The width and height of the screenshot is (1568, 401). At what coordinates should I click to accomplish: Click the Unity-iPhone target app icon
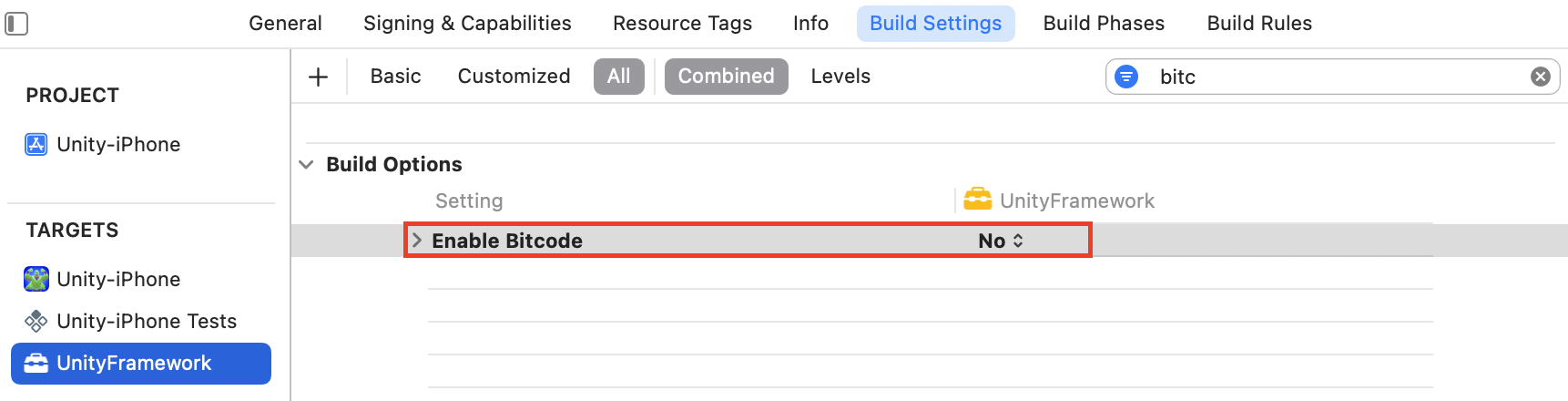(x=36, y=279)
